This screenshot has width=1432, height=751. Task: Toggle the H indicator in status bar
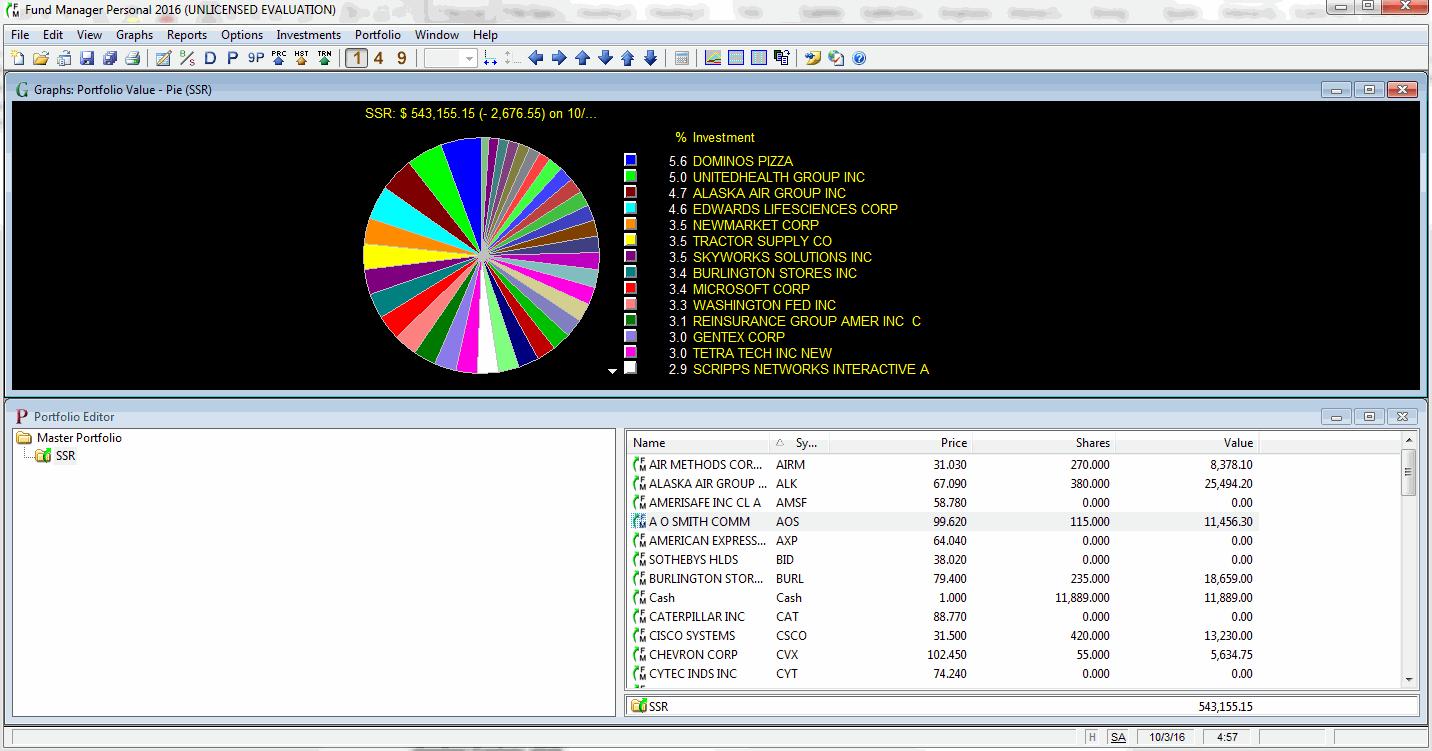[1092, 737]
